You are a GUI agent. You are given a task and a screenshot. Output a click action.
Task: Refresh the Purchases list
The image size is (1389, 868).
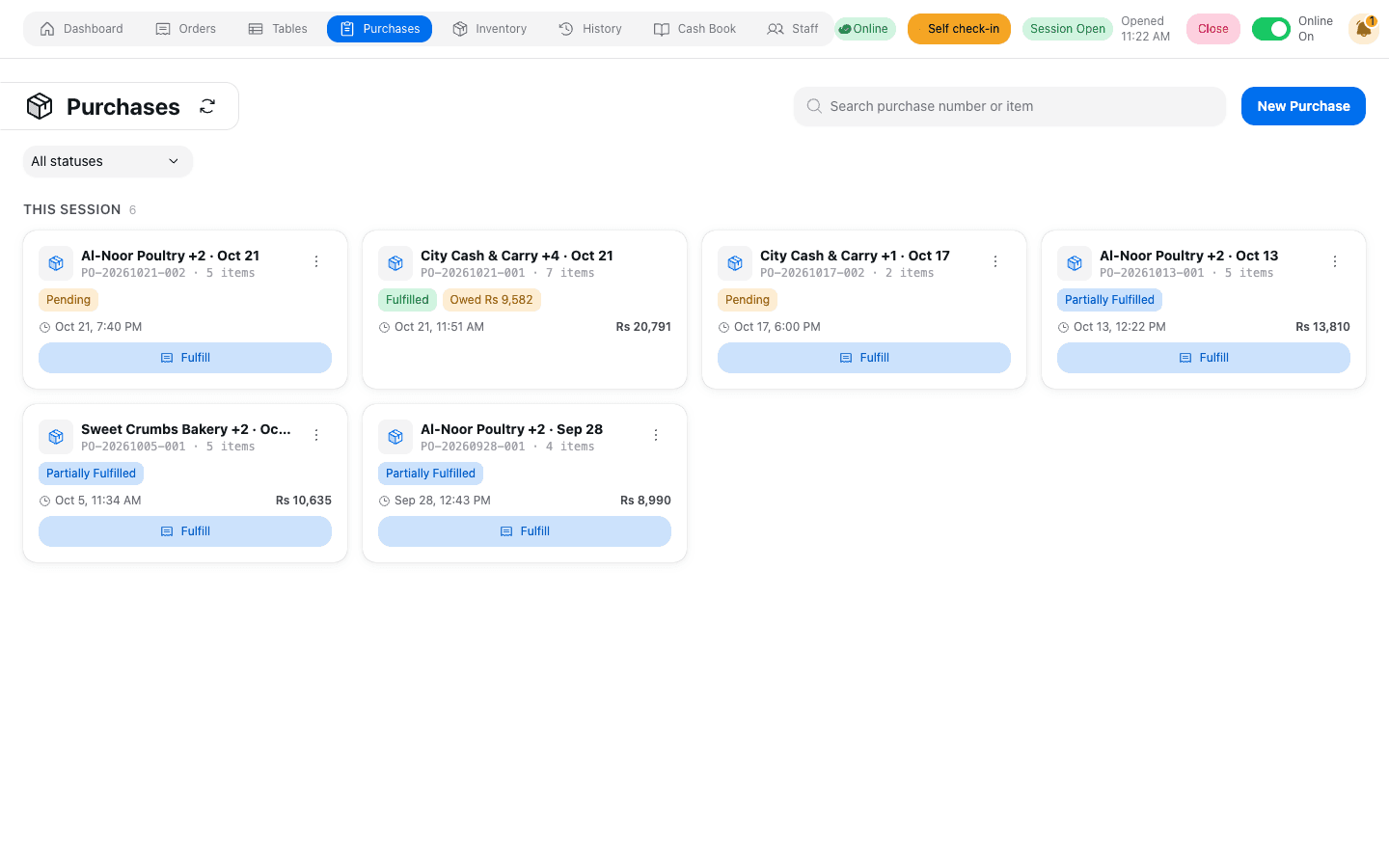[x=207, y=106]
